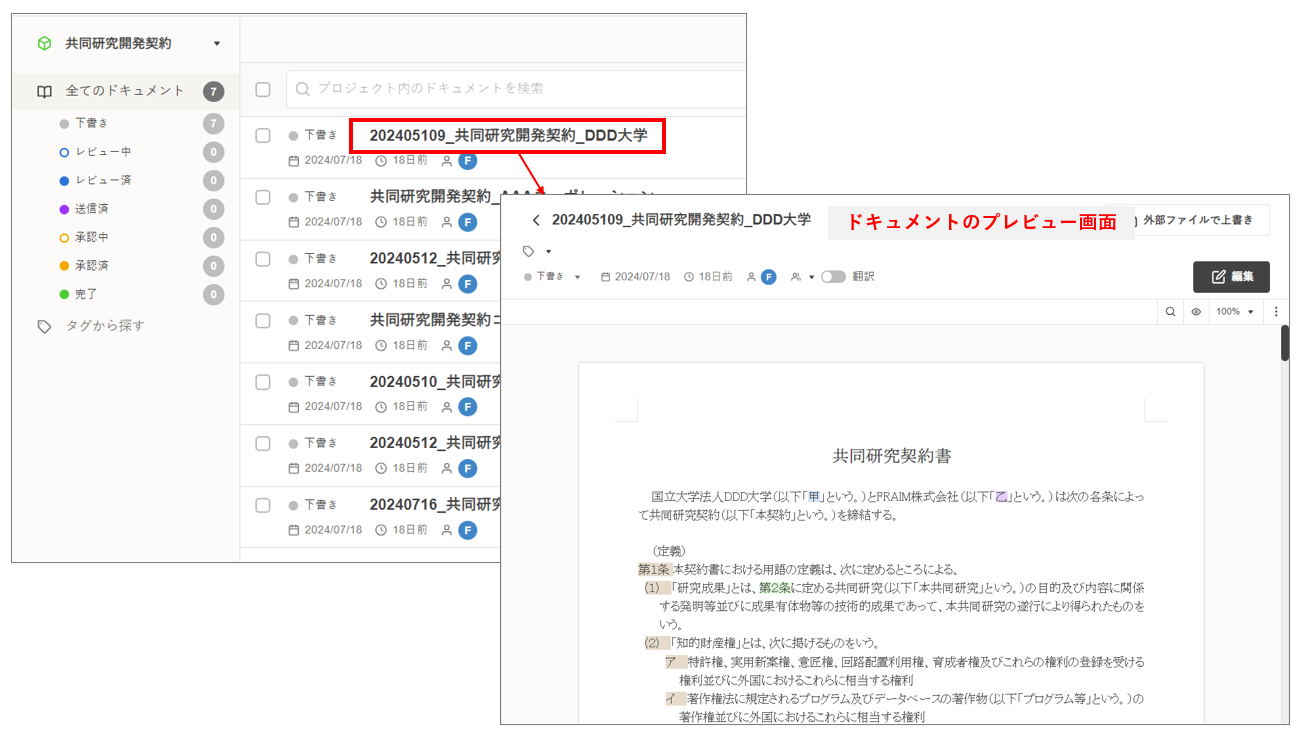The height and width of the screenshot is (734, 1307).
Task: Click the back arrow in document preview
Action: click(536, 220)
